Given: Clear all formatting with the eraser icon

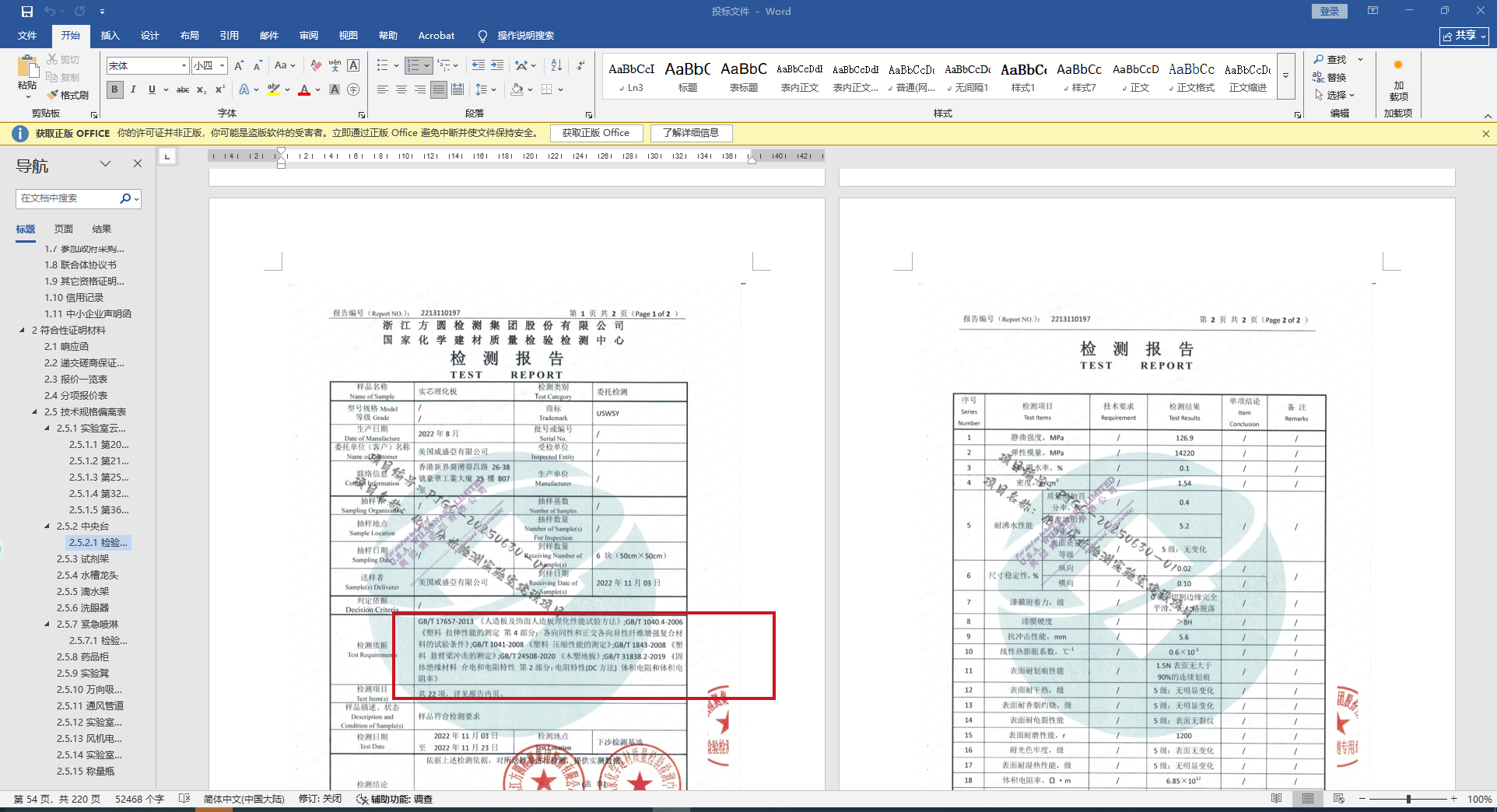Looking at the screenshot, I should tap(315, 66).
